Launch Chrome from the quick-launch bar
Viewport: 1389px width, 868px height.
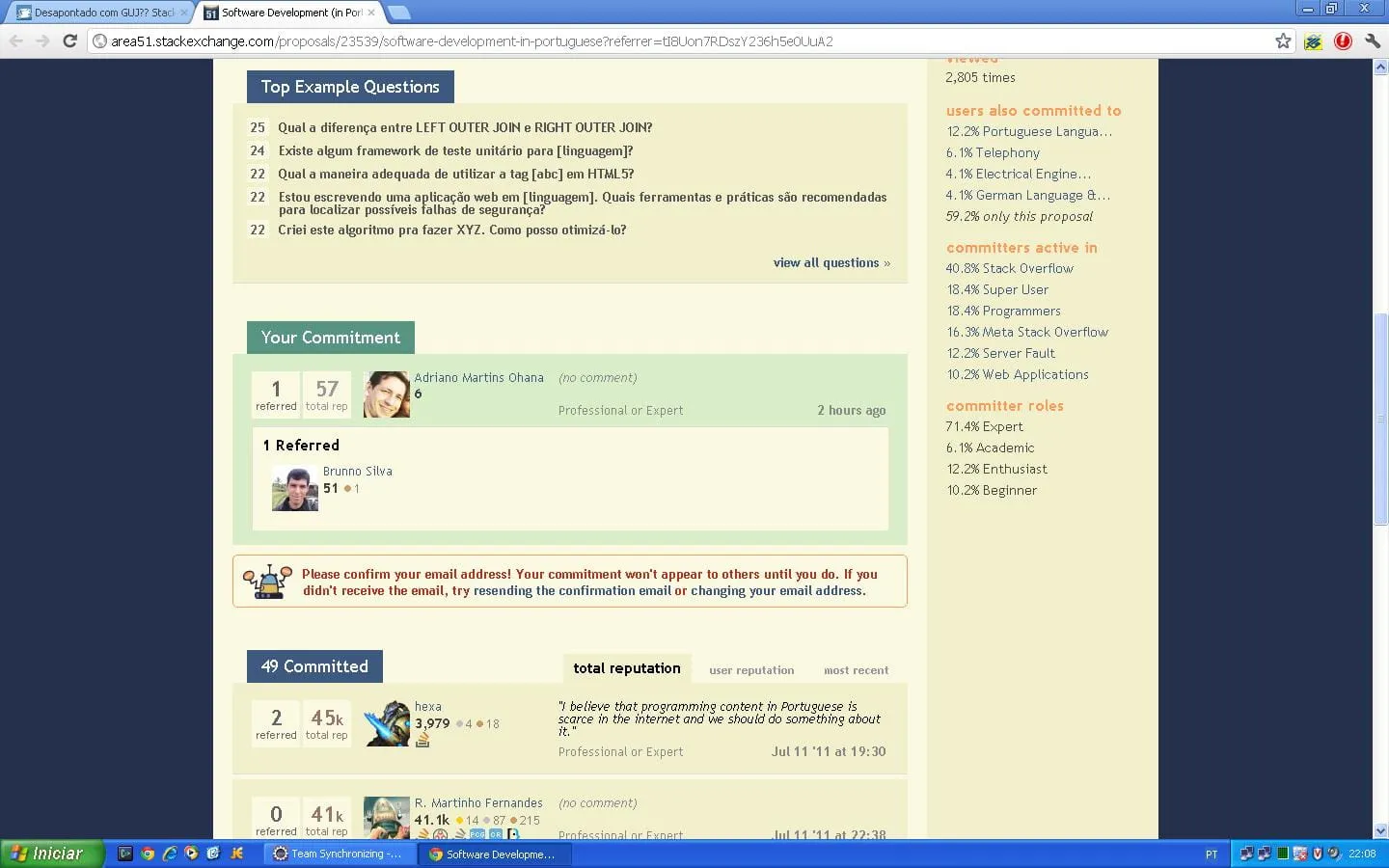pos(148,854)
